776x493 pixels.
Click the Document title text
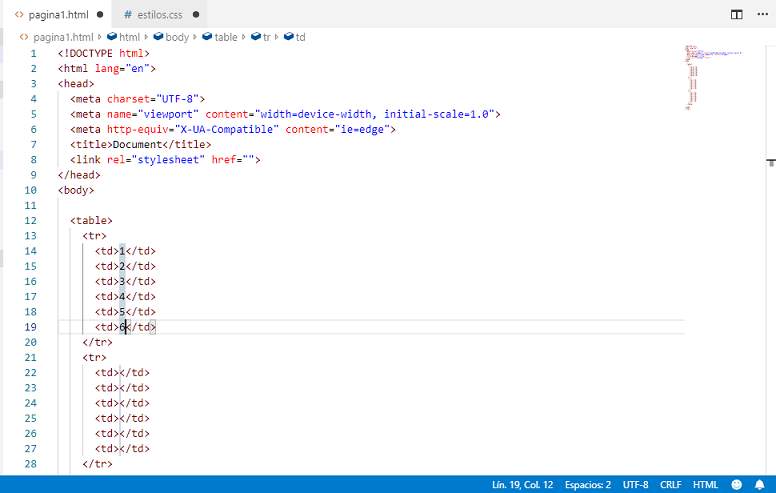137,145
